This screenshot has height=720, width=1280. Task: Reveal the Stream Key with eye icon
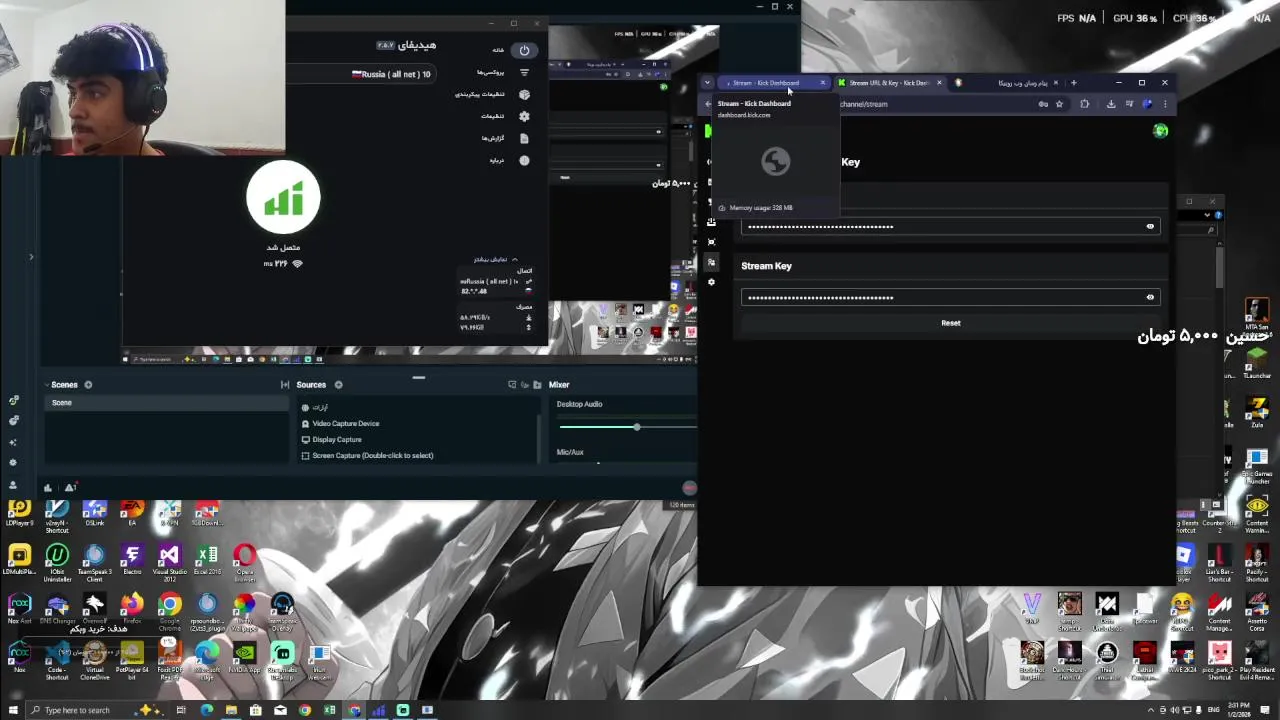(1150, 297)
